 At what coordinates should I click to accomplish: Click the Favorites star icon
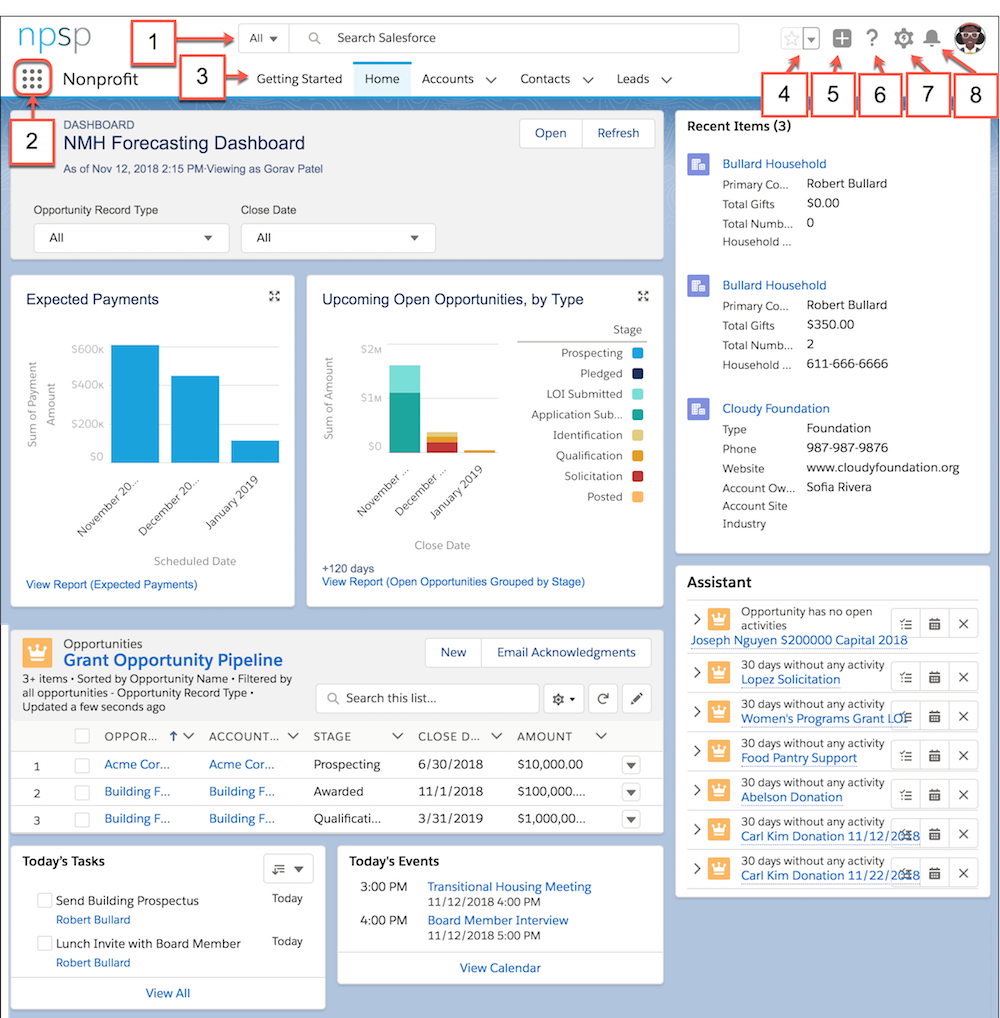pos(791,39)
